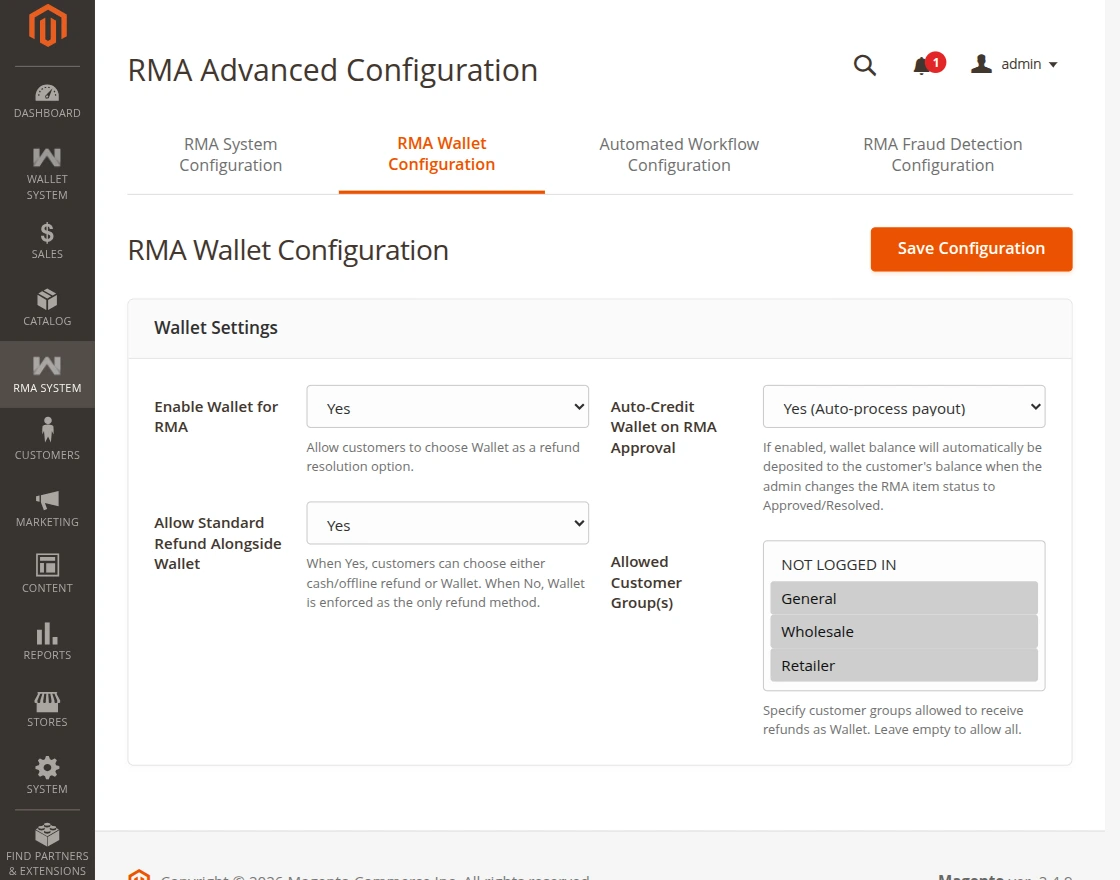Switch to RMA System Configuration tab
1120x880 pixels.
tap(231, 155)
